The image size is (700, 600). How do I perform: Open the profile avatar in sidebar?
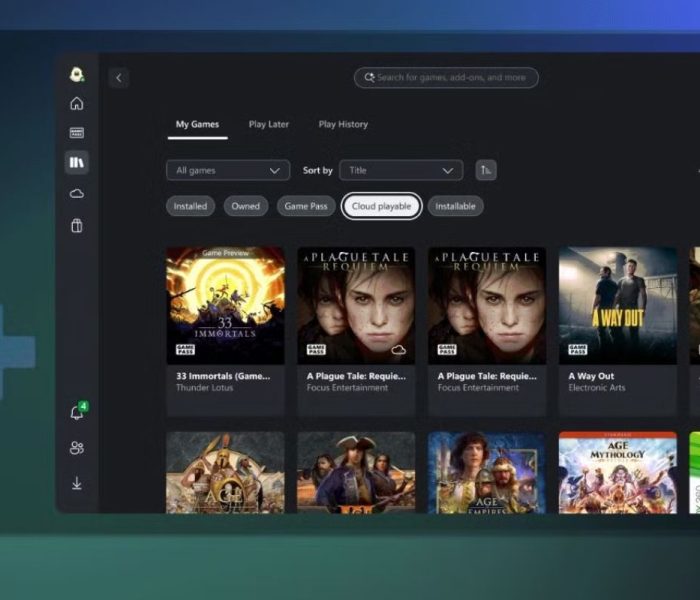[77, 74]
